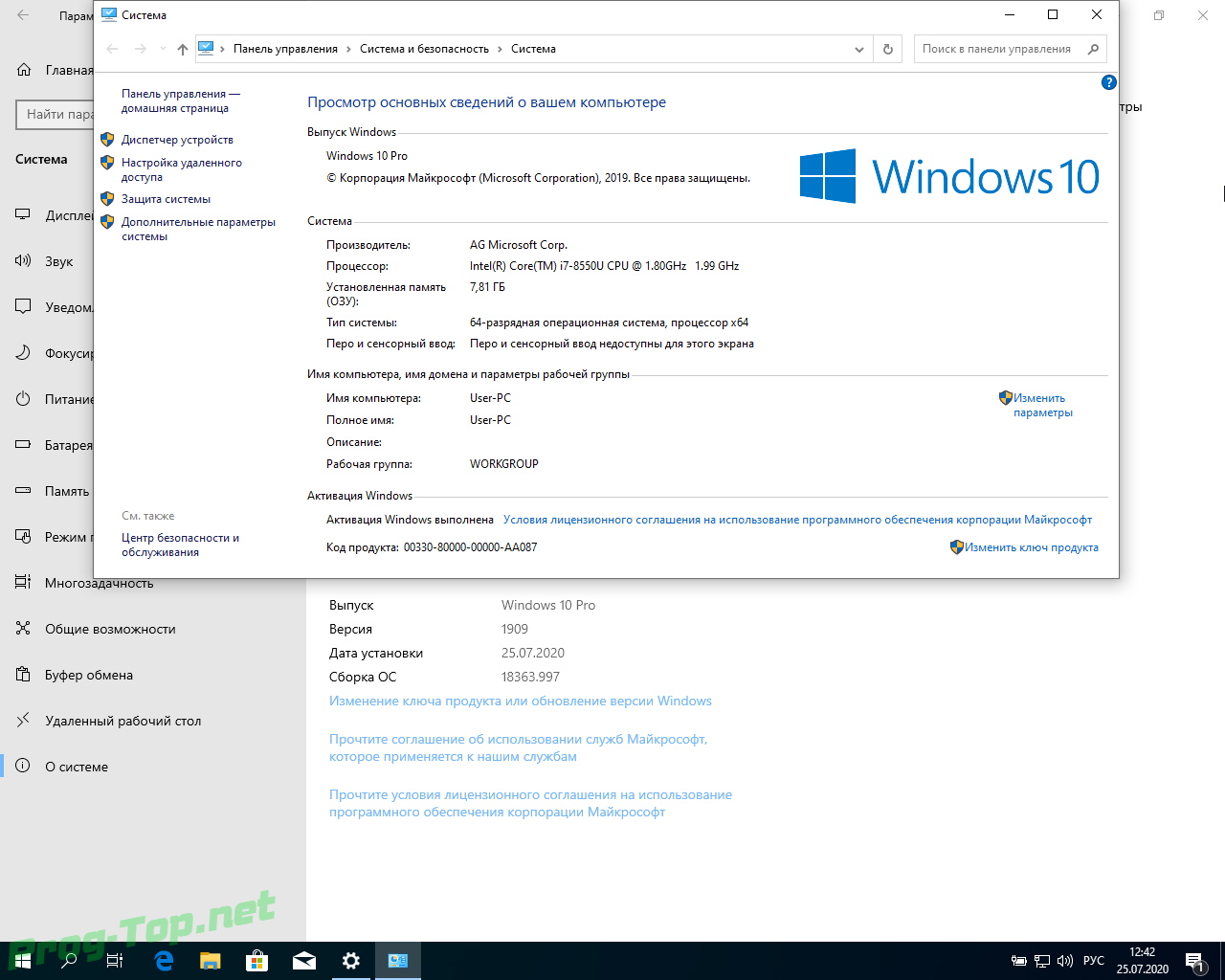This screenshot has height=980, width=1225.
Task: Click the back arrow in System window
Action: click(x=113, y=49)
